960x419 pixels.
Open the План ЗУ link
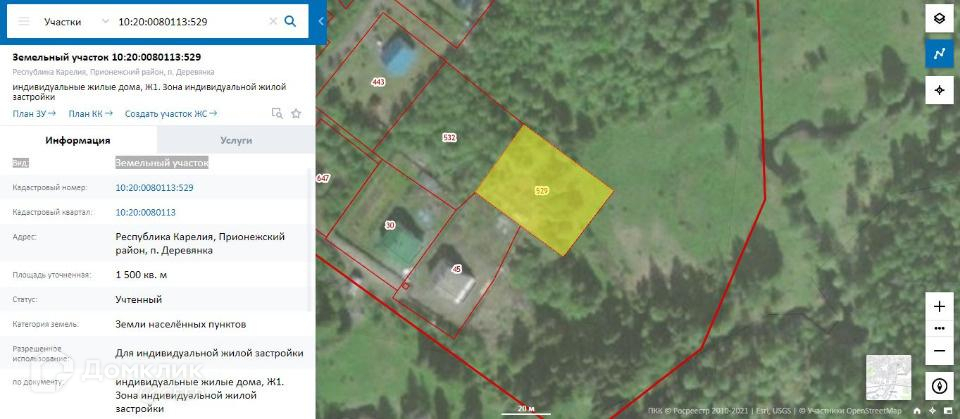click(34, 113)
